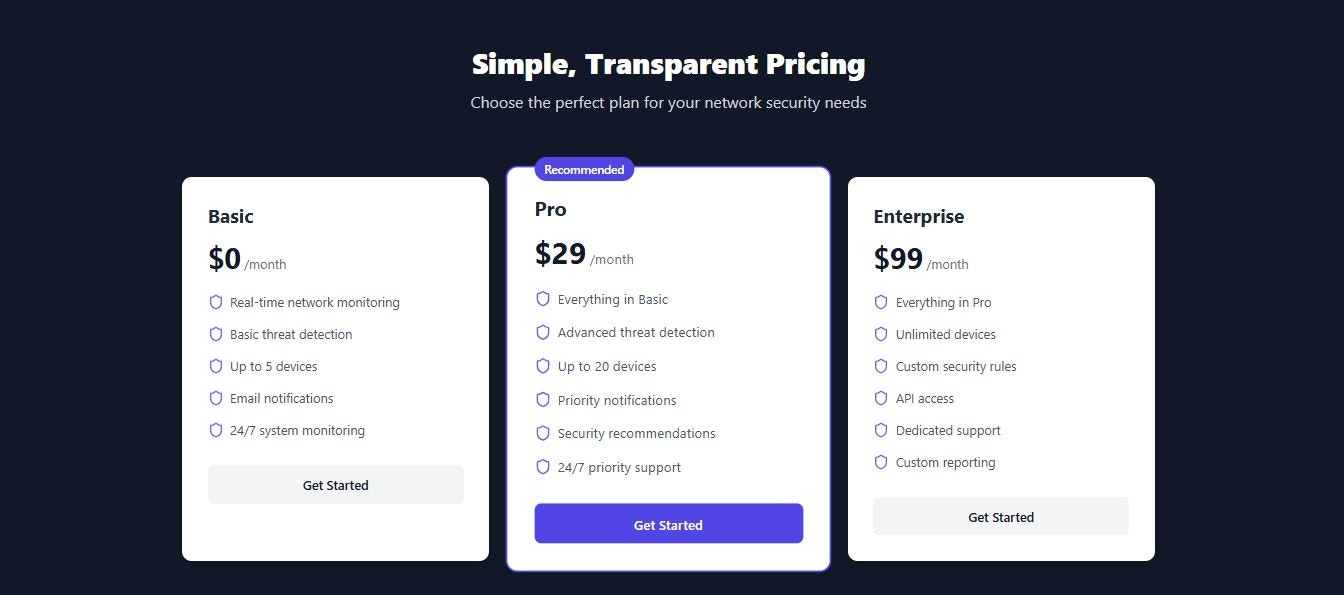Viewport: 1344px width, 595px height.
Task: Select the shield icon by Email notifications
Action: pos(215,398)
